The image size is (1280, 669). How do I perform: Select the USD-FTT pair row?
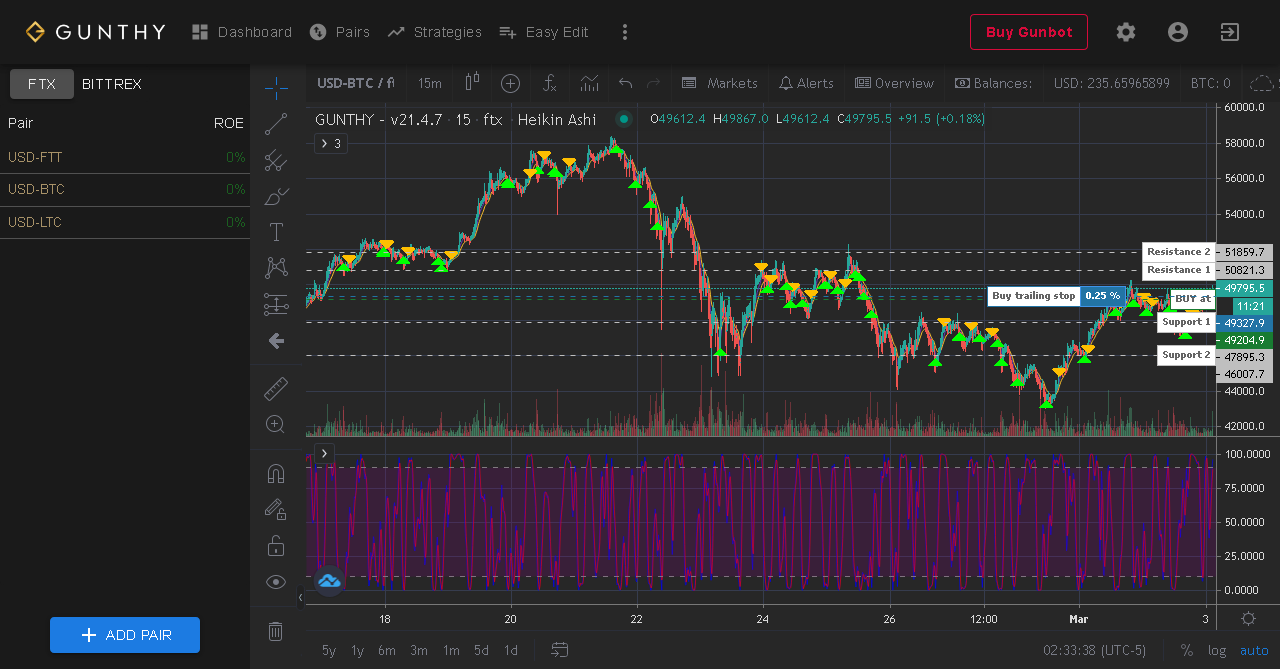[125, 157]
